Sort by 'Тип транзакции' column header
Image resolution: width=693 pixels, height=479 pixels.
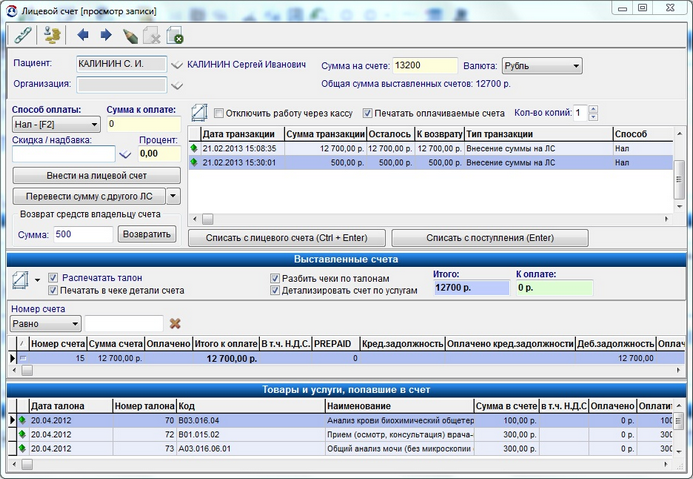pos(539,134)
